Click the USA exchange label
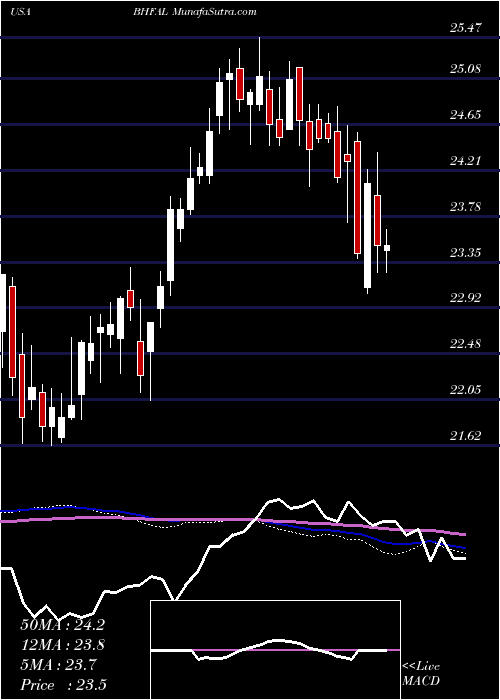This screenshot has height=700, width=500. (20, 12)
